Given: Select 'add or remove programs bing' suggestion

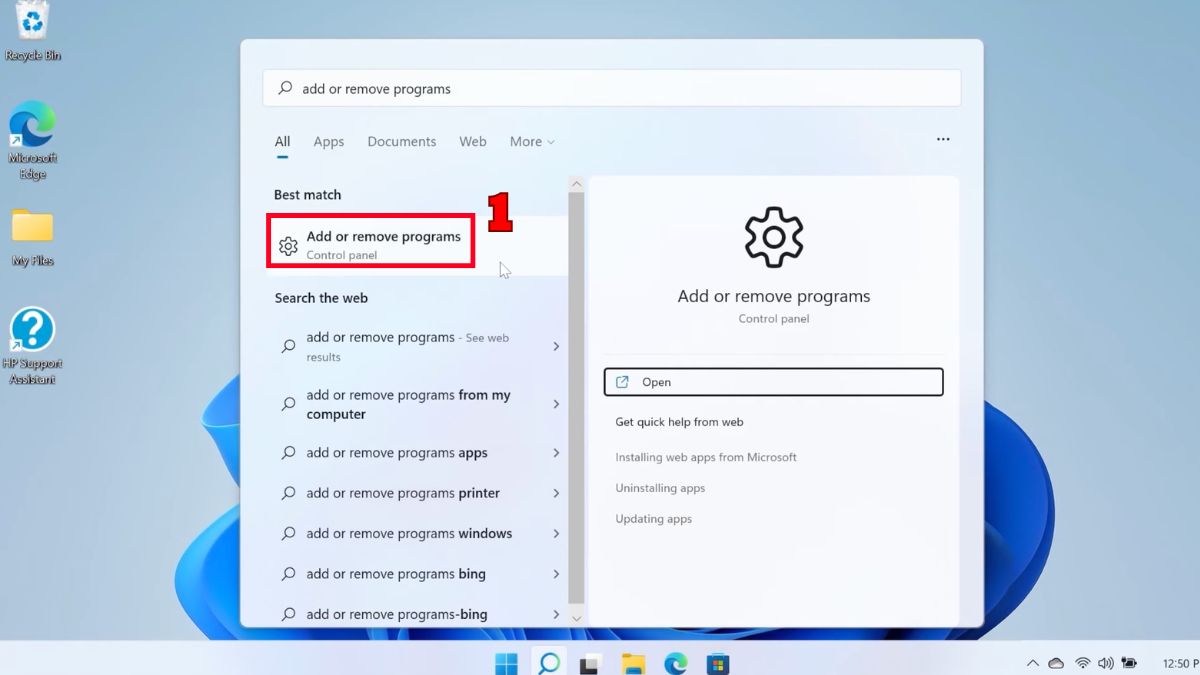Looking at the screenshot, I should [417, 574].
